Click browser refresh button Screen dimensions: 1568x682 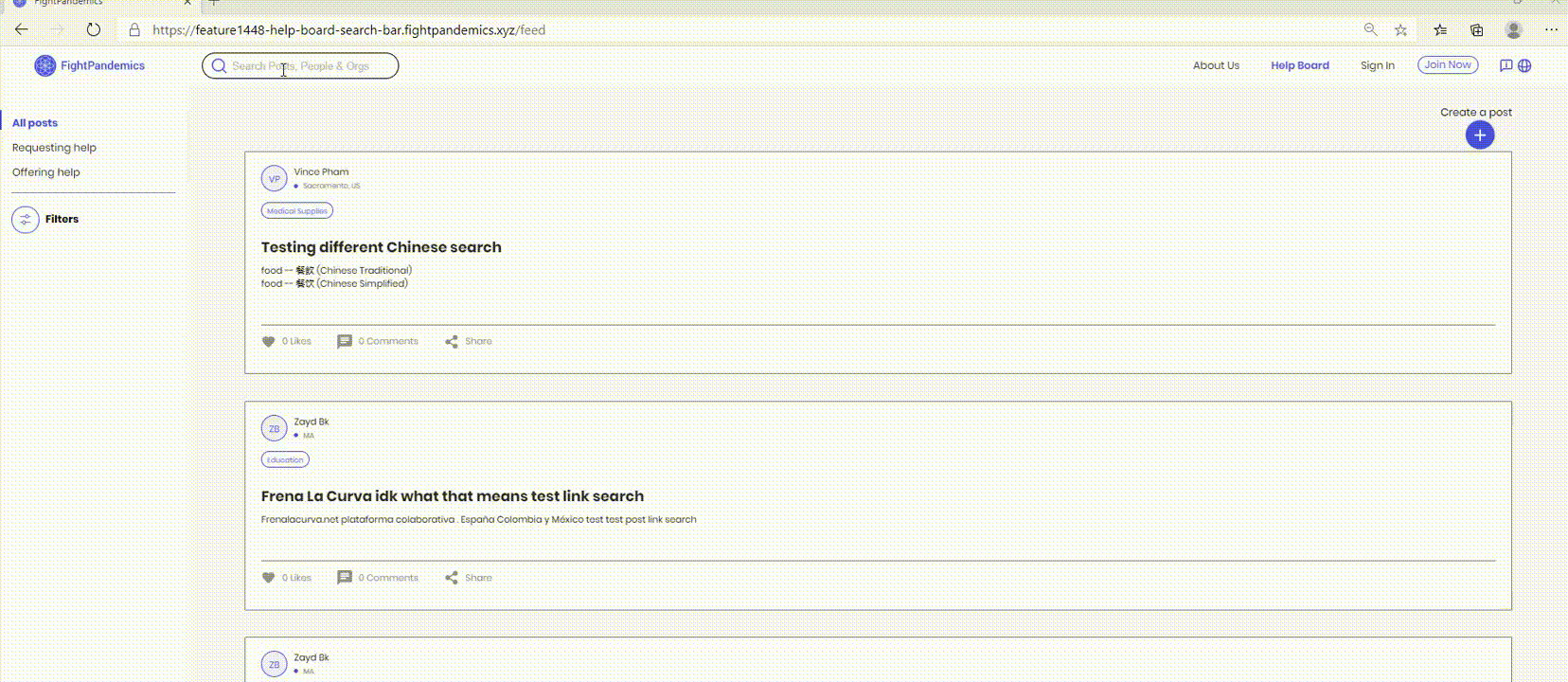[93, 29]
